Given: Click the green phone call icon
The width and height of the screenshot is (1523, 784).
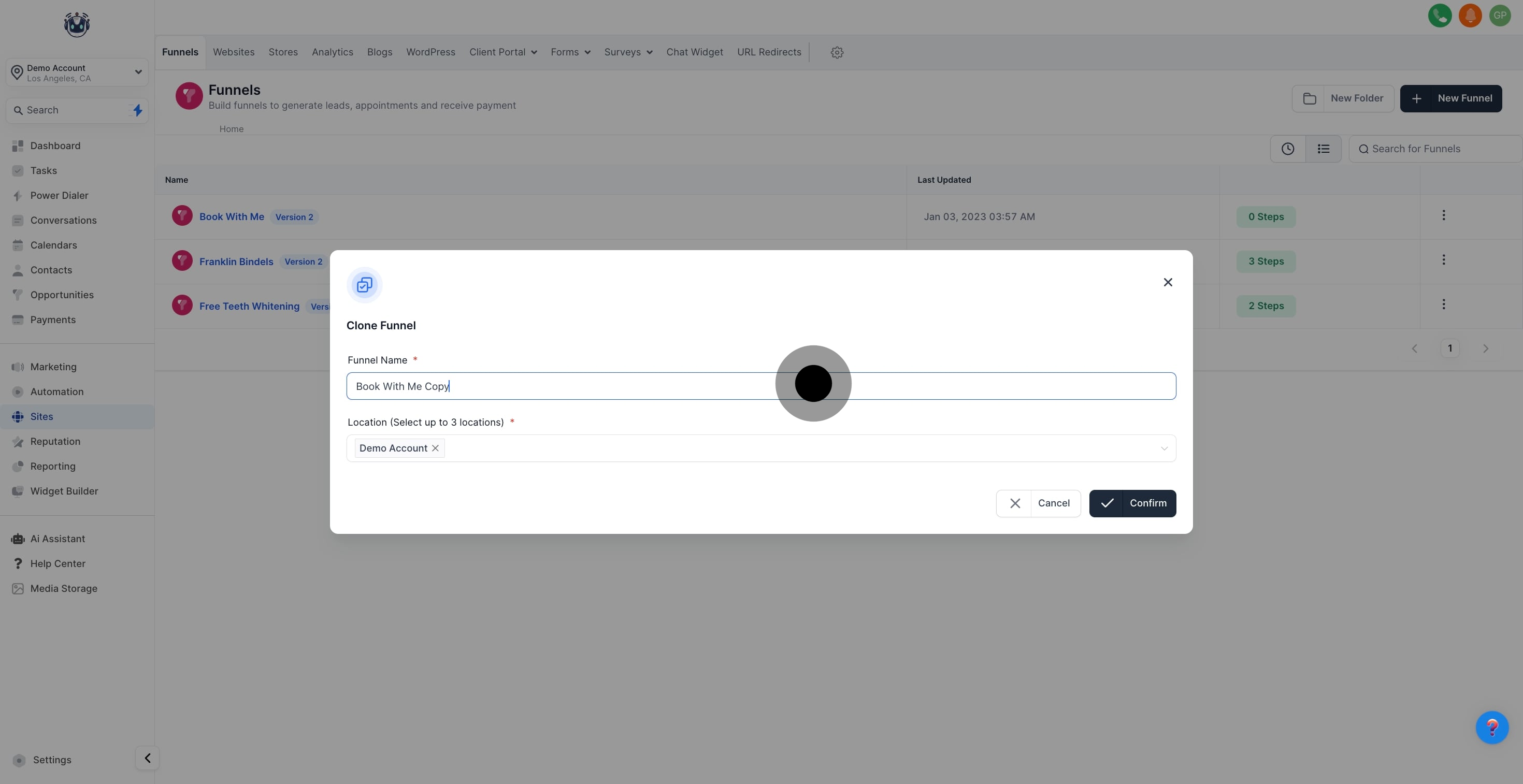Looking at the screenshot, I should click(1440, 16).
